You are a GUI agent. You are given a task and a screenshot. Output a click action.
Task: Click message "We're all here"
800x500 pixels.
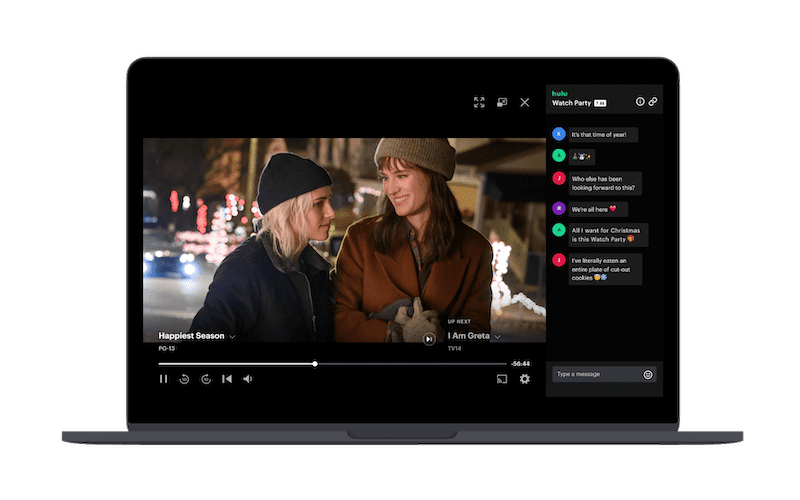point(598,209)
